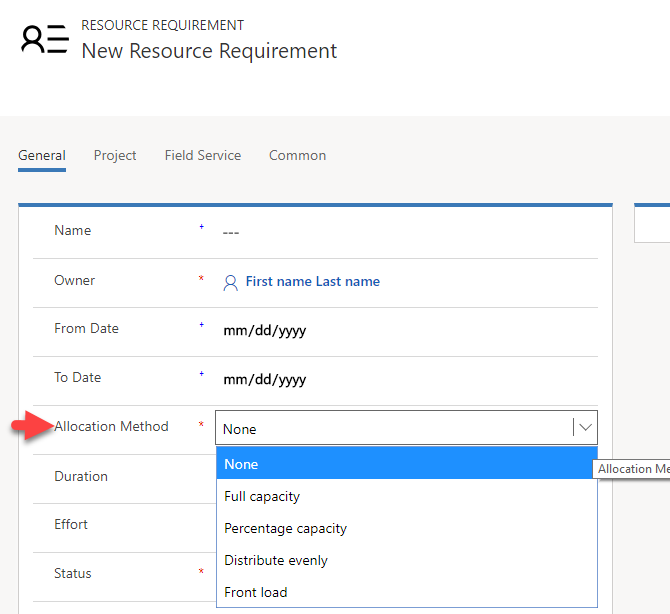The image size is (670, 614).
Task: Open the Project tab
Action: click(115, 155)
